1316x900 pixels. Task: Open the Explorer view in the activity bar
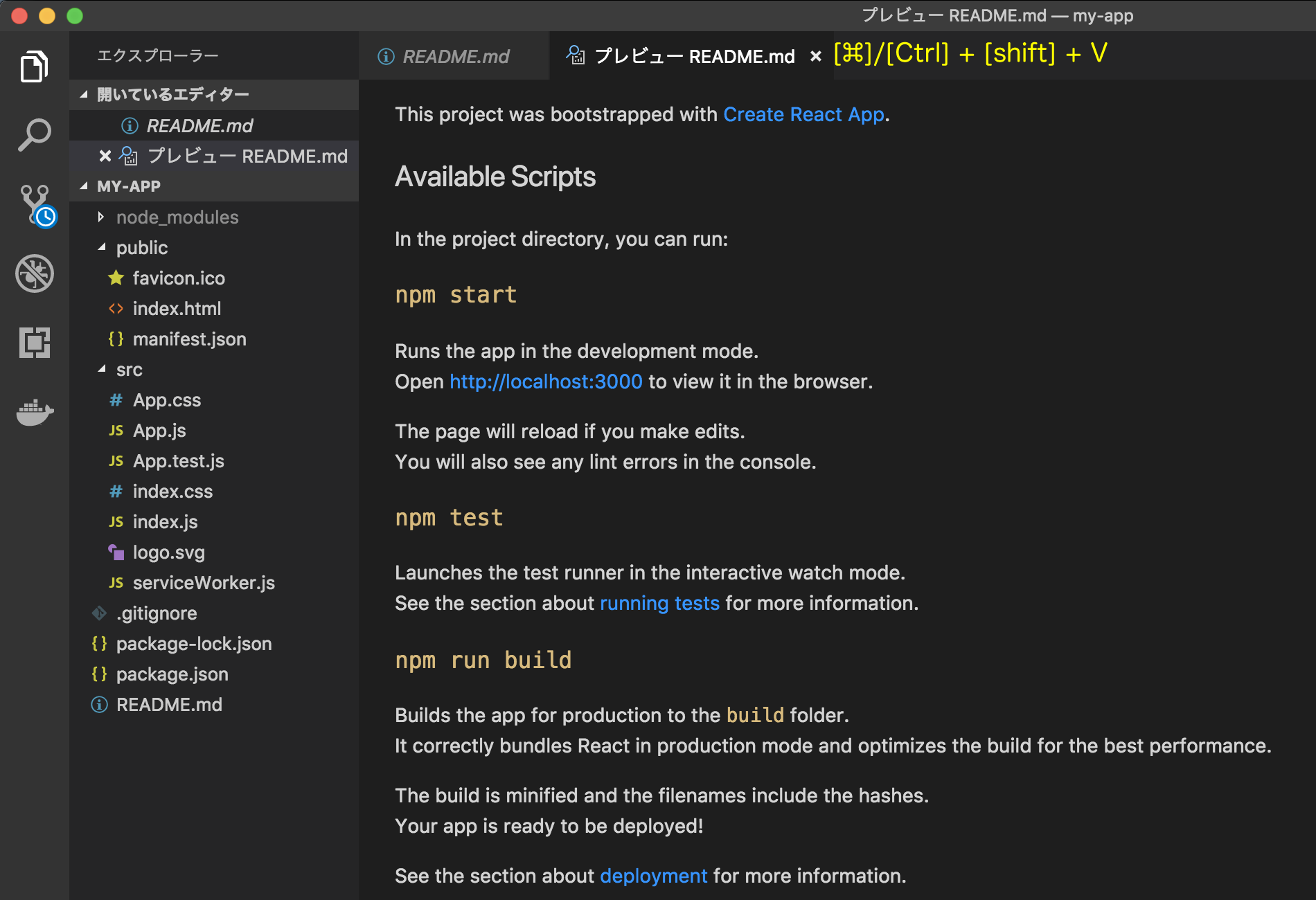(x=35, y=66)
